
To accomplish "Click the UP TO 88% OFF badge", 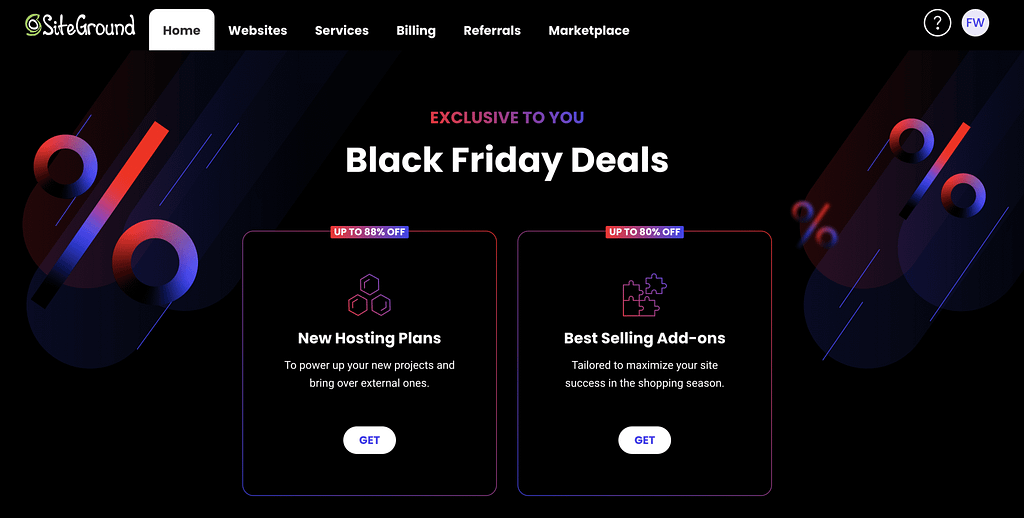I will [x=369, y=232].
